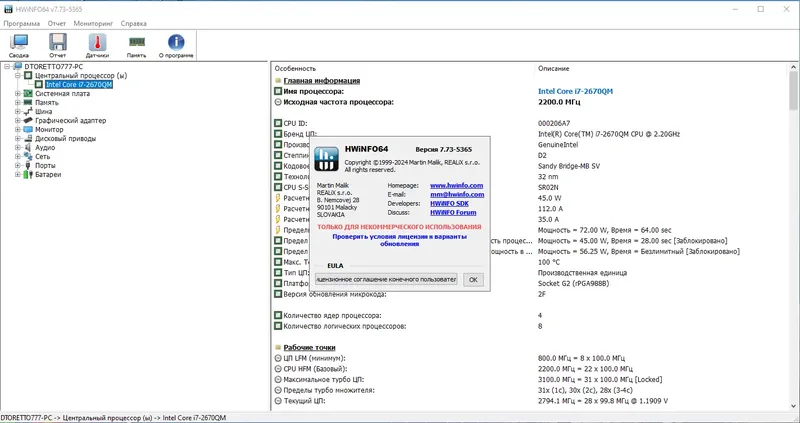This screenshot has height=423, width=800.
Task: Click the HWiNFO64 title bar app icon
Action: pos(8,9)
